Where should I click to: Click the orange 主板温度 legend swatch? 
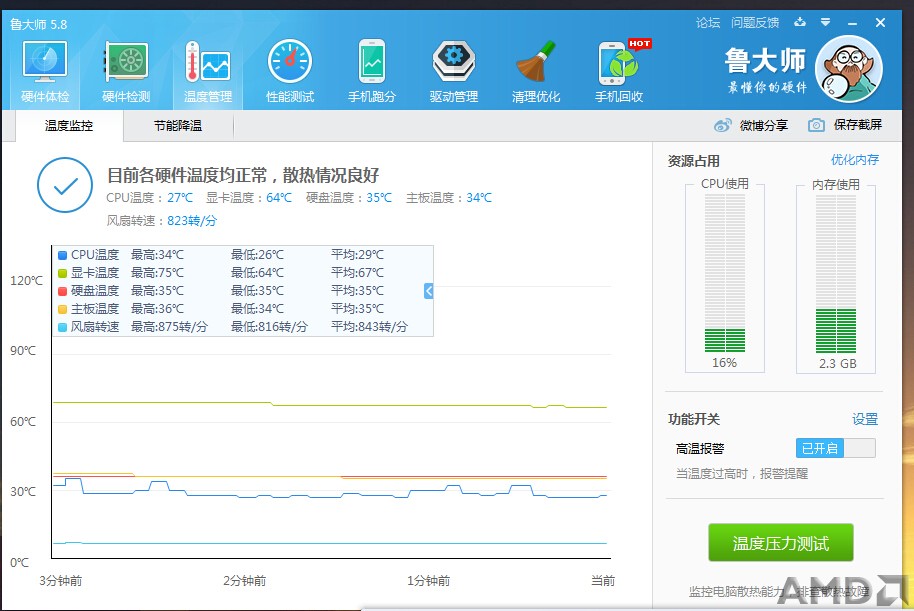(62, 309)
